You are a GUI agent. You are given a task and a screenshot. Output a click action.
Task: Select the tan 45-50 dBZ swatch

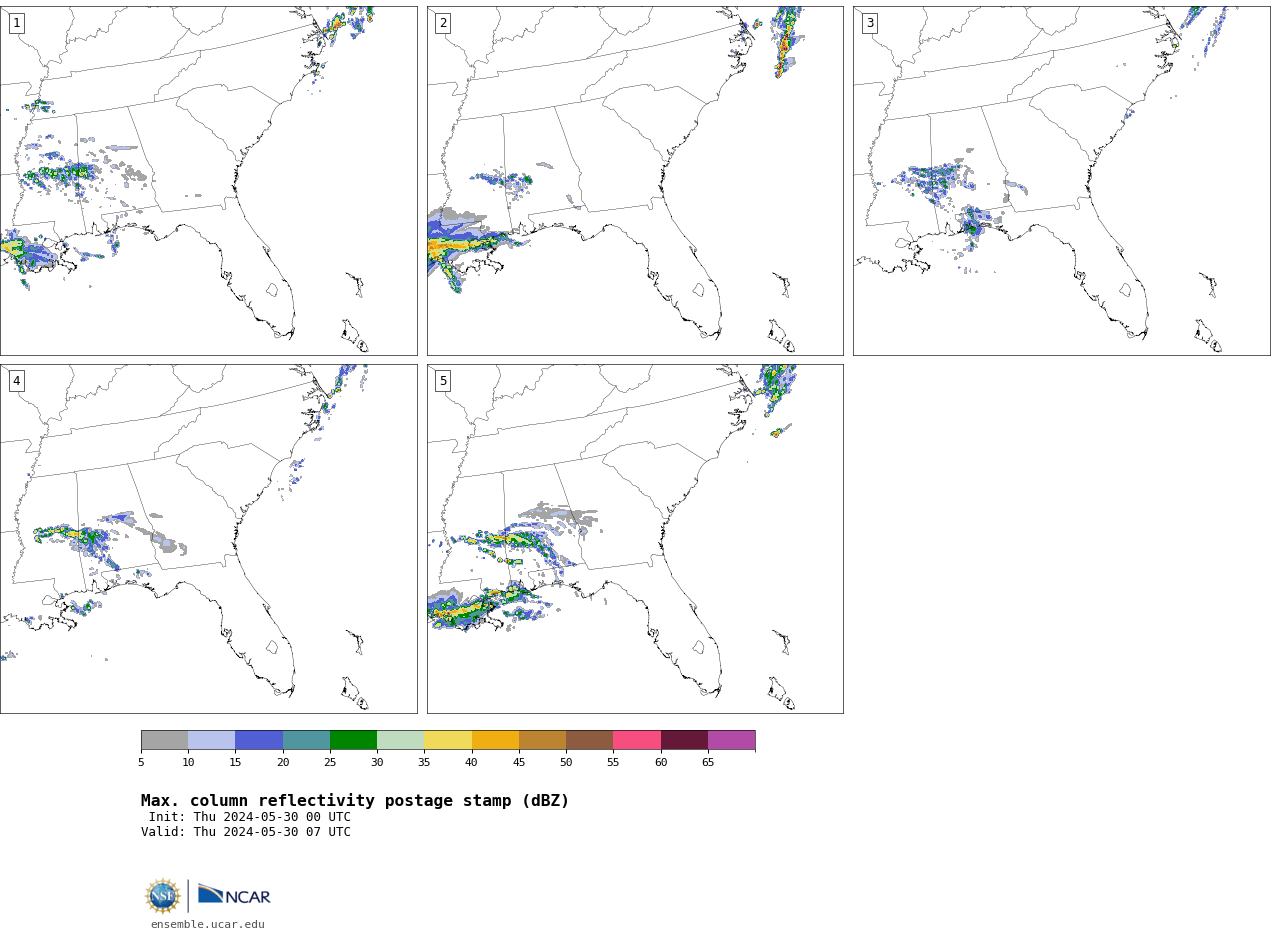click(542, 740)
